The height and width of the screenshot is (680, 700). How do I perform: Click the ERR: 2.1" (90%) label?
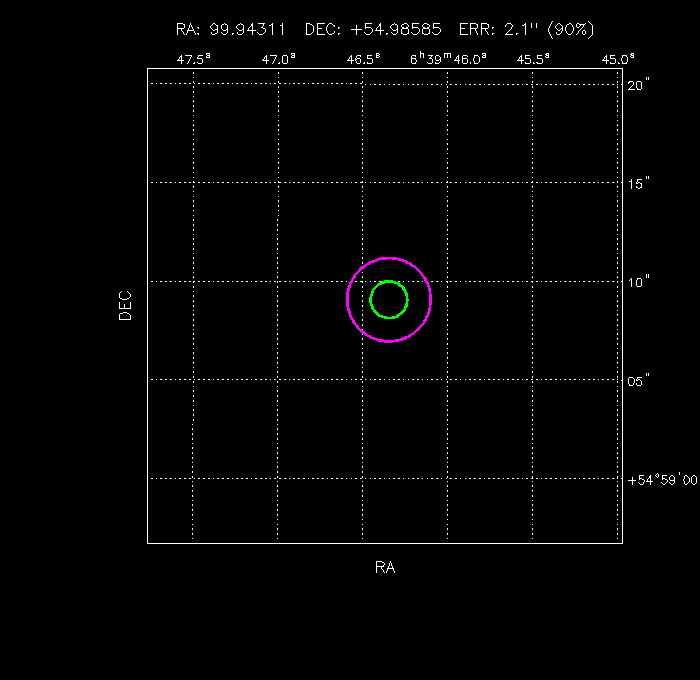tap(527, 29)
